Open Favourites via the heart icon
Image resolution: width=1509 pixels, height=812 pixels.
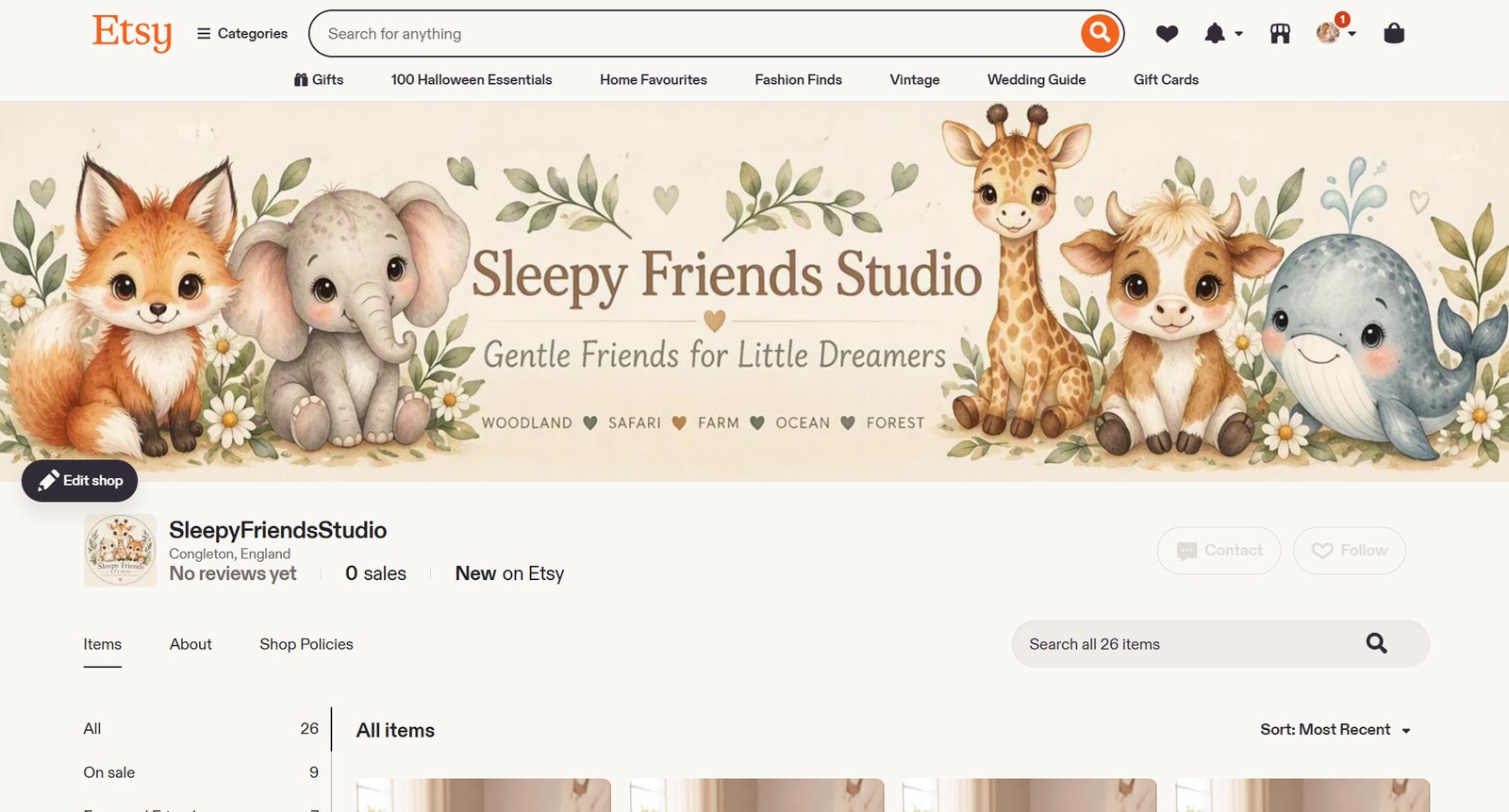pyautogui.click(x=1167, y=34)
